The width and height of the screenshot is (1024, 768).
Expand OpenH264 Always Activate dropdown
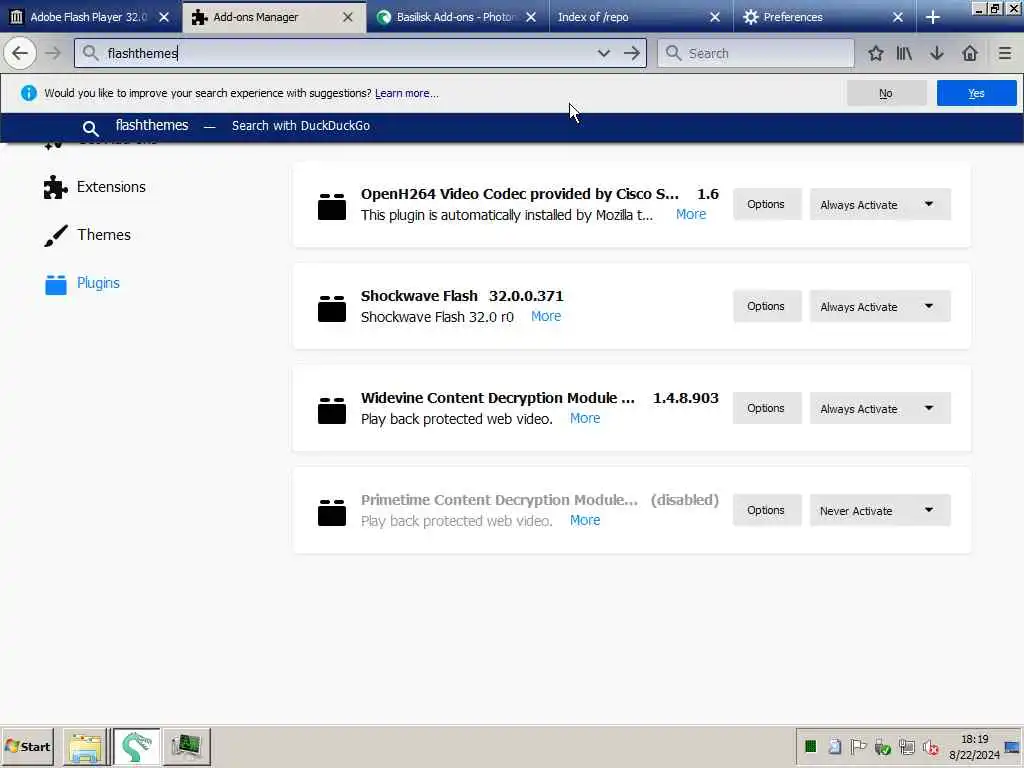tap(880, 204)
